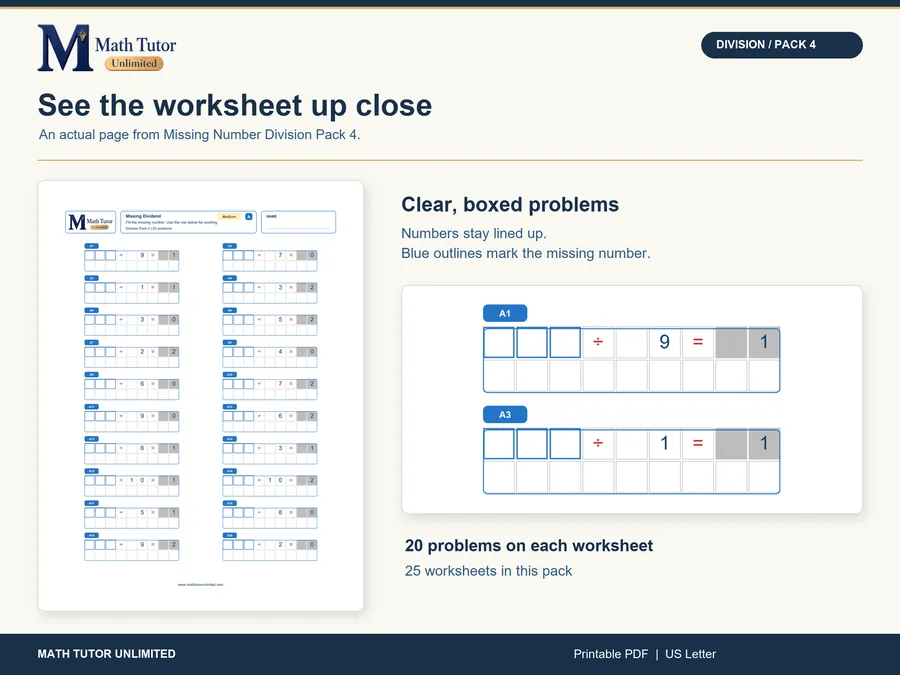Screen dimensions: 900x675
Task: Click the "Numbers stay lined up." line
Action: [x=474, y=233]
